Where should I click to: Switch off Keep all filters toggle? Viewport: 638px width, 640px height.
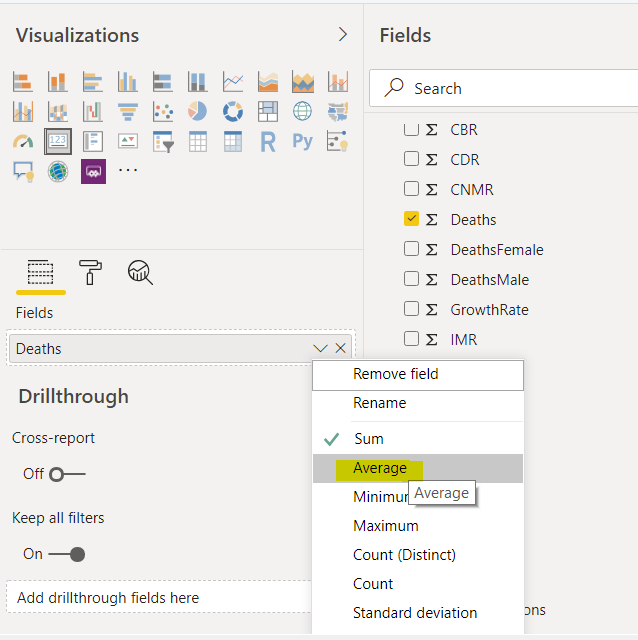tap(67, 554)
